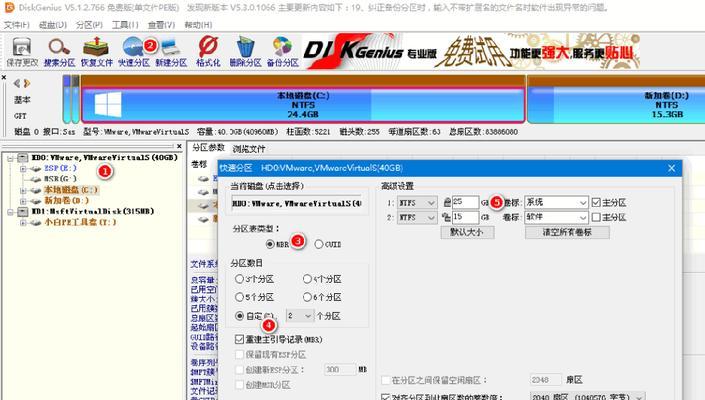Open the Search Partition tool
Screen dimensions: 705x400
[59, 52]
